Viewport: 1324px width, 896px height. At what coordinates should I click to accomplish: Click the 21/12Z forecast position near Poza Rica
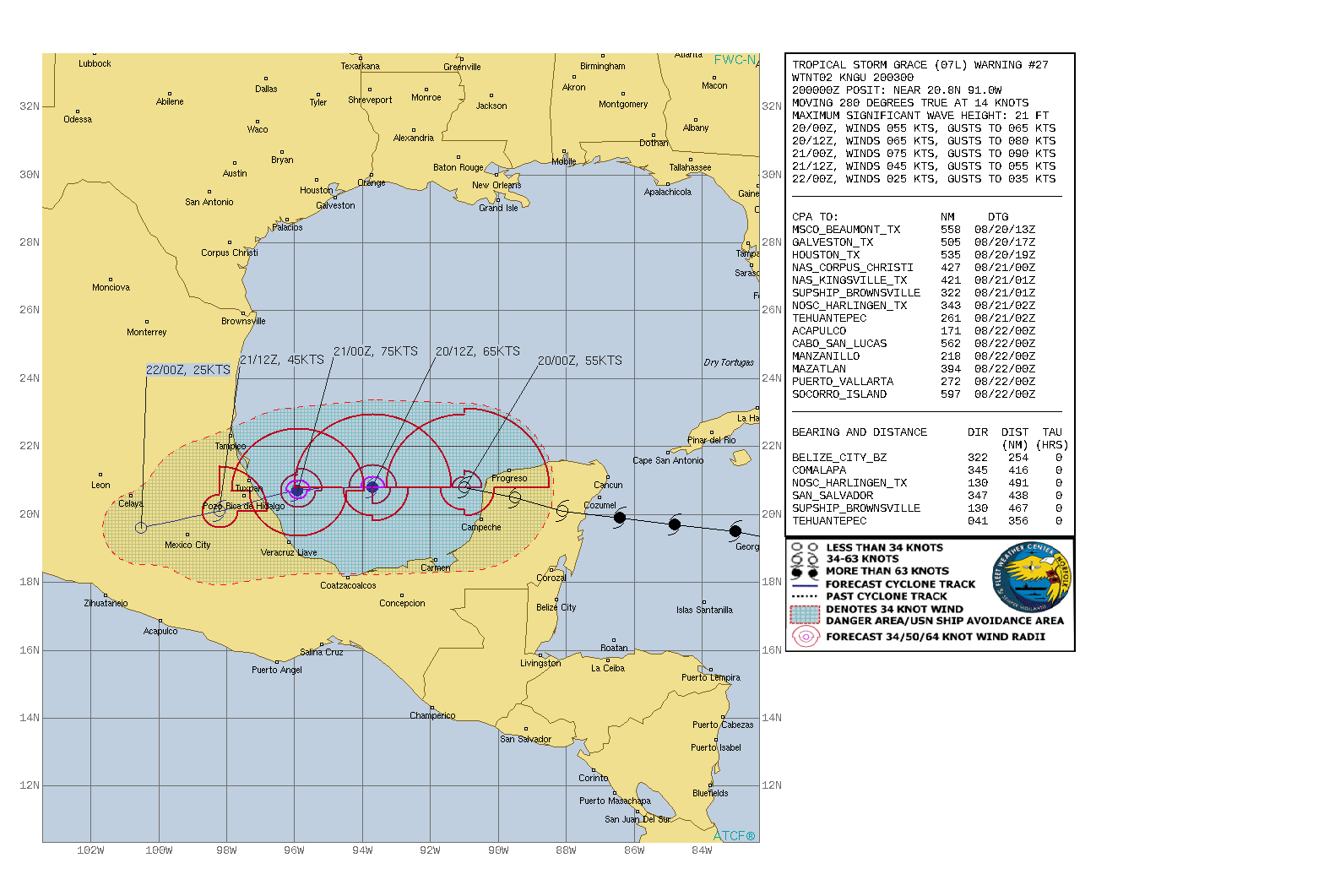coord(219,512)
